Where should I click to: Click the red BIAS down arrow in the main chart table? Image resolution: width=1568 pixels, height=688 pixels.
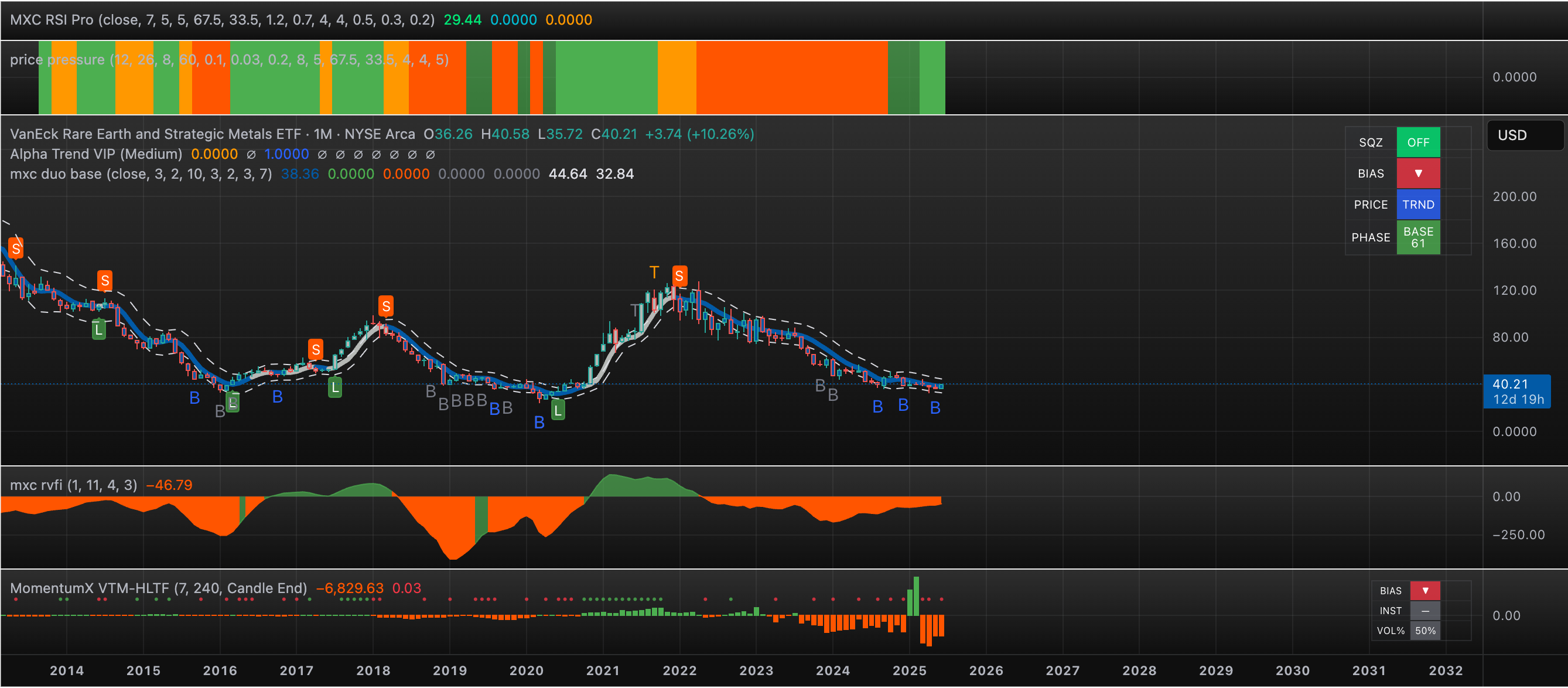click(x=1417, y=173)
